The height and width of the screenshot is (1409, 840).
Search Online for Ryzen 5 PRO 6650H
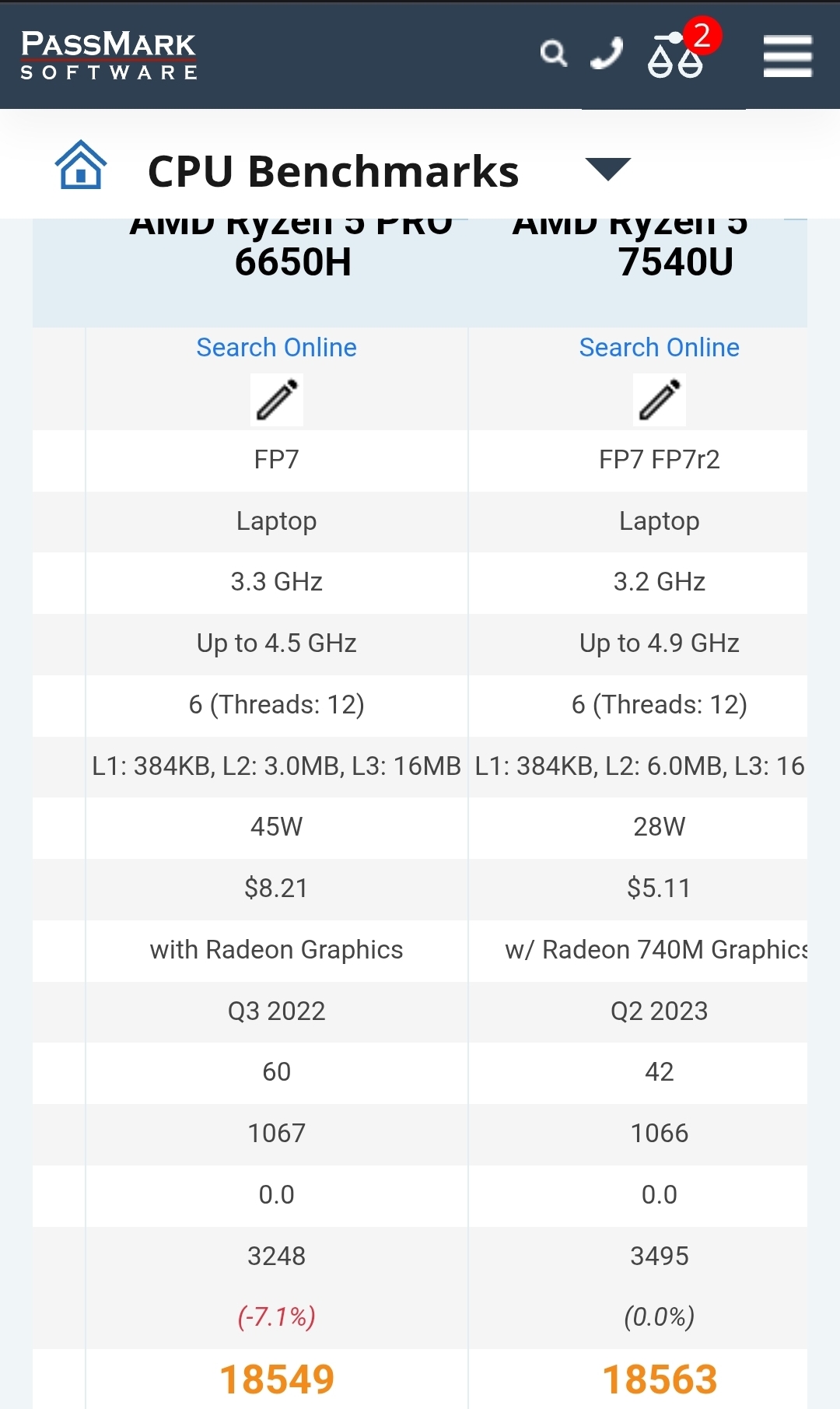click(x=277, y=347)
